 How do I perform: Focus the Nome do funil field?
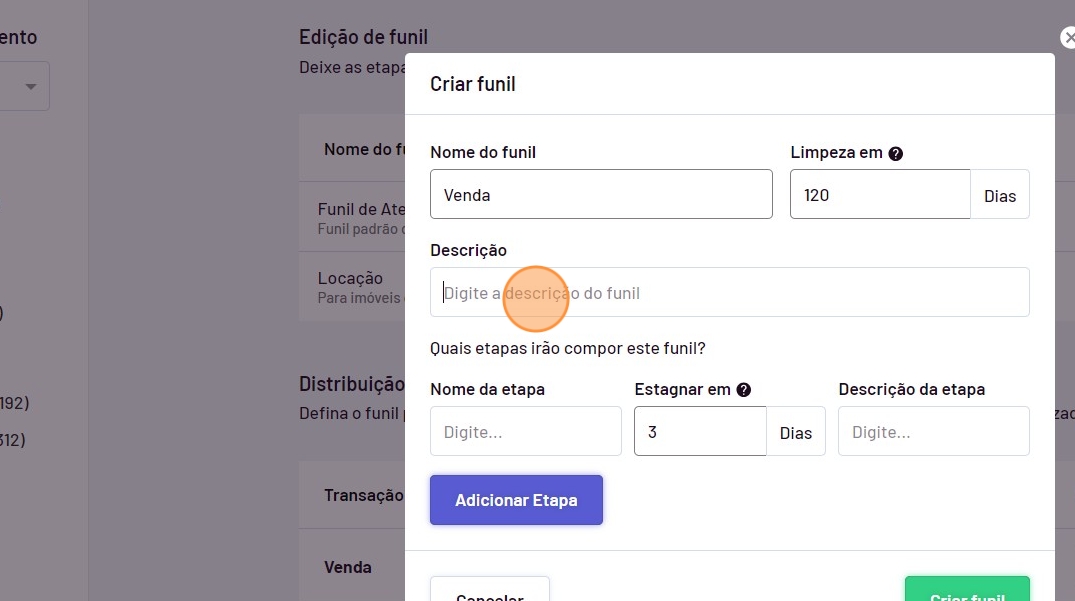[601, 194]
